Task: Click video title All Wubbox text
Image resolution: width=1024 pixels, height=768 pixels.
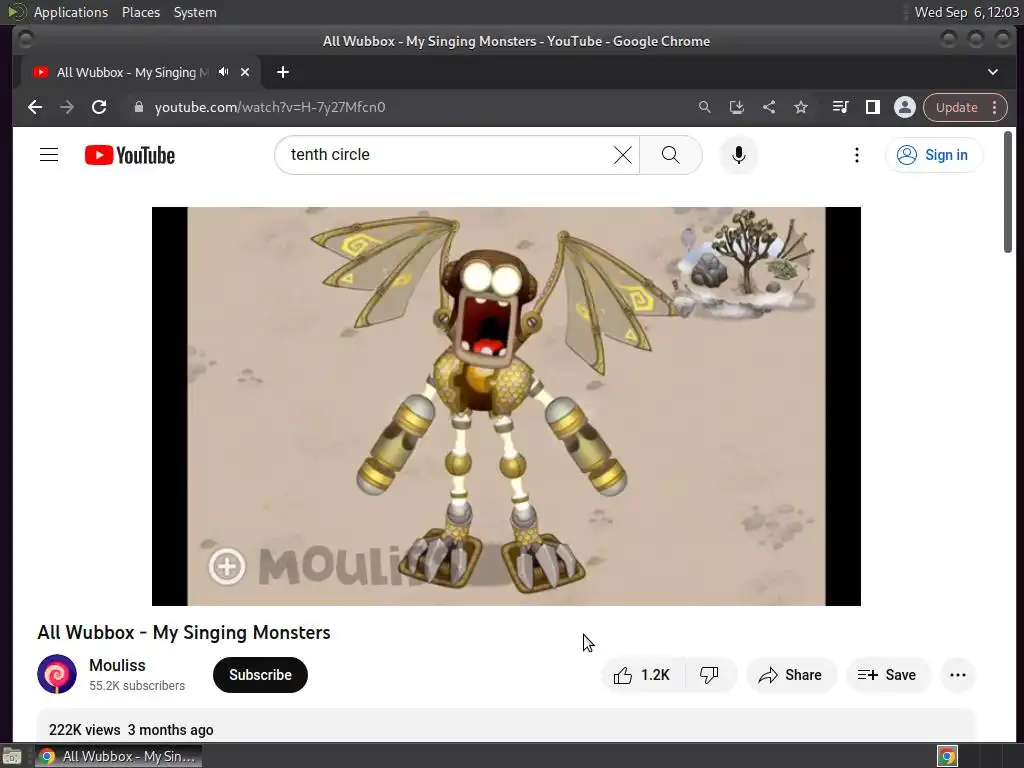Action: (184, 632)
